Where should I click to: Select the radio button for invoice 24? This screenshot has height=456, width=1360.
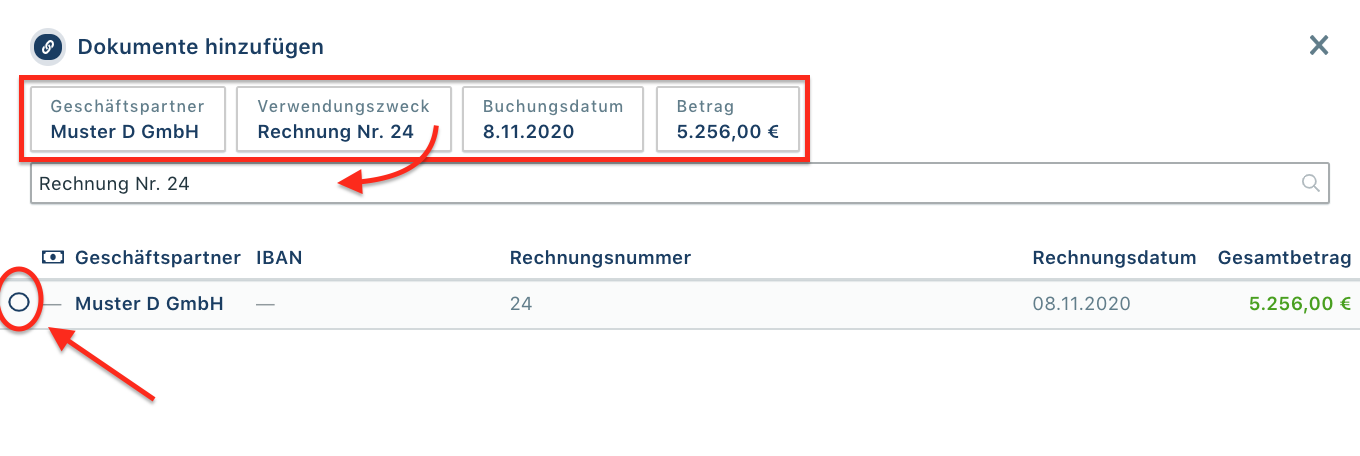click(19, 303)
